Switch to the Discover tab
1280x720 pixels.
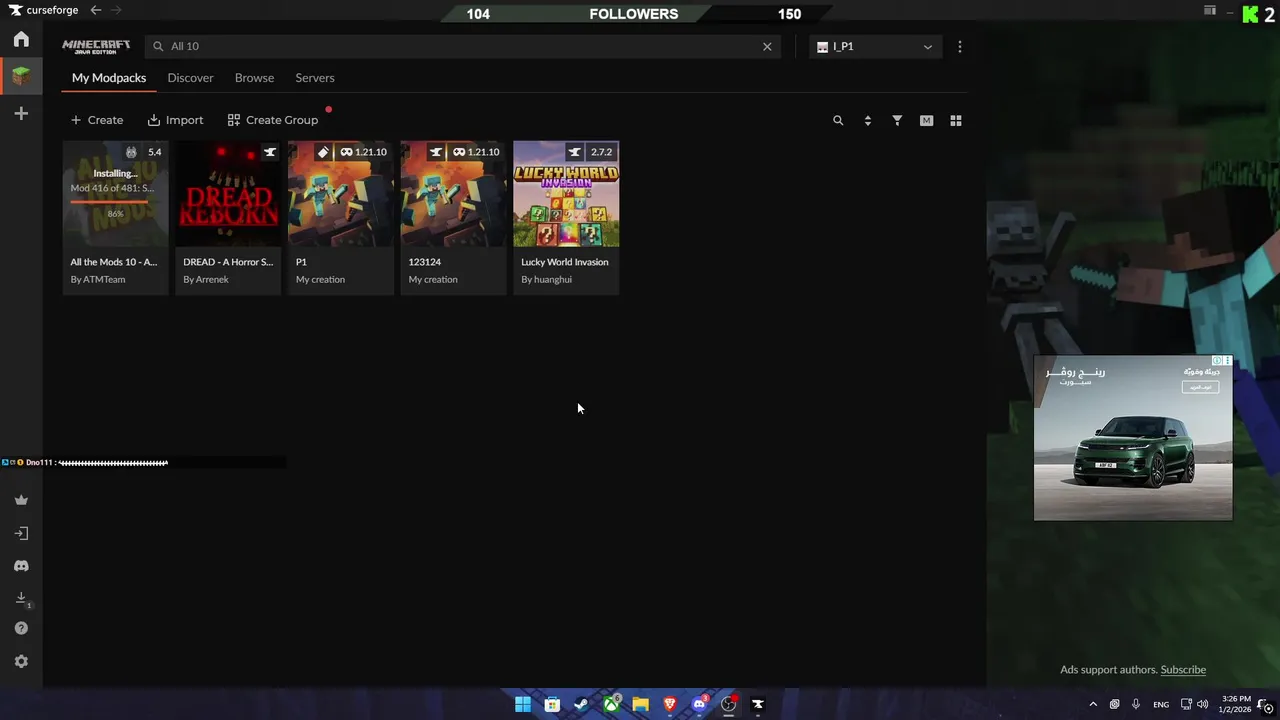[x=190, y=78]
